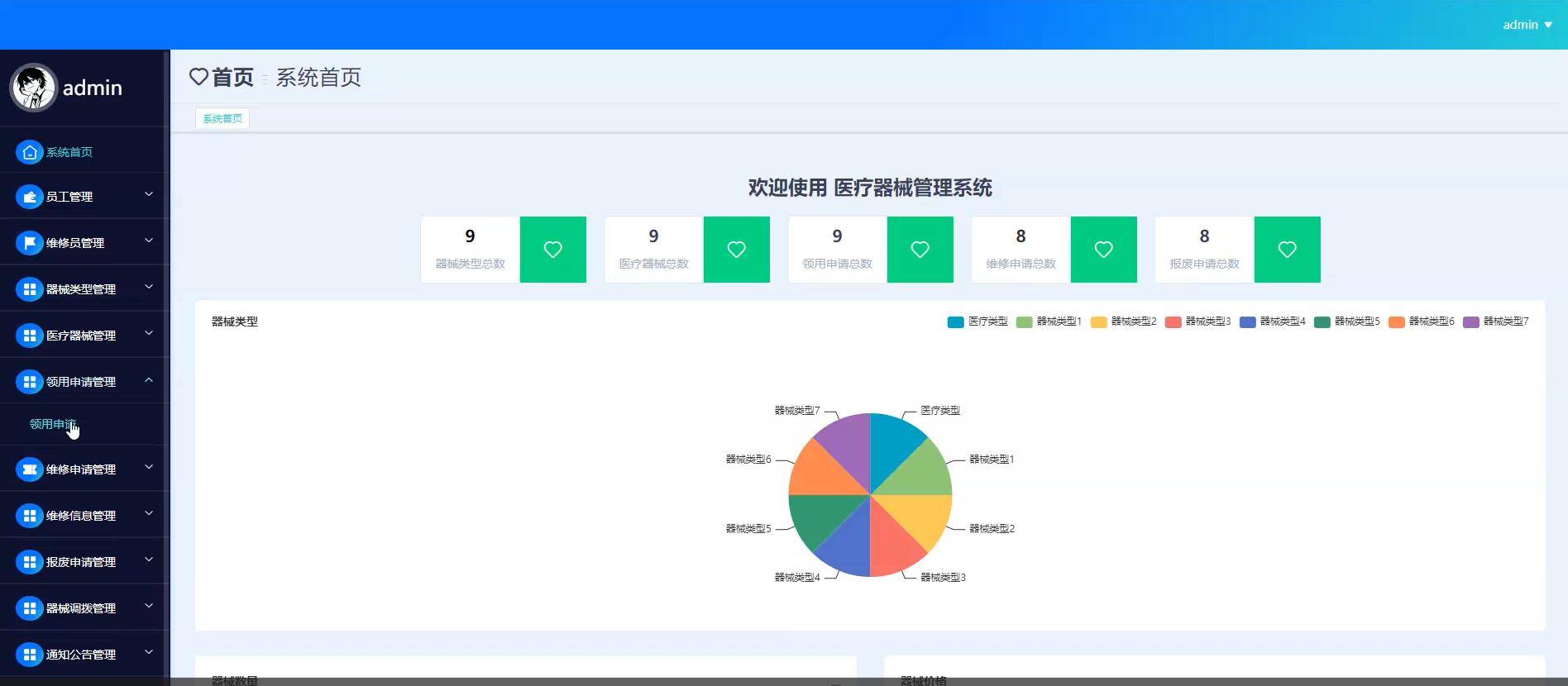Click the green heart tile for 维修申请总数

(1104, 250)
